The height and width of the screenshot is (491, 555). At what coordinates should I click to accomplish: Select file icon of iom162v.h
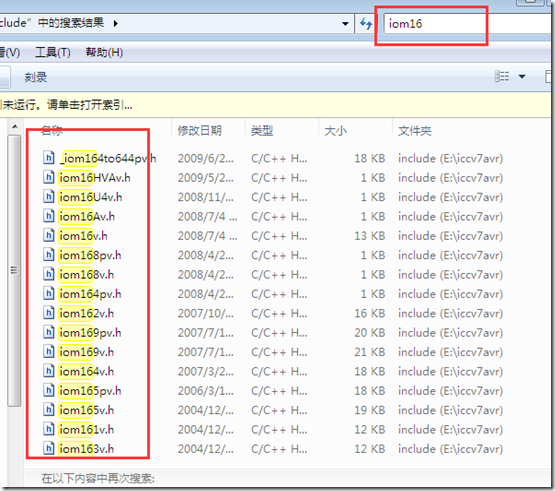49,313
